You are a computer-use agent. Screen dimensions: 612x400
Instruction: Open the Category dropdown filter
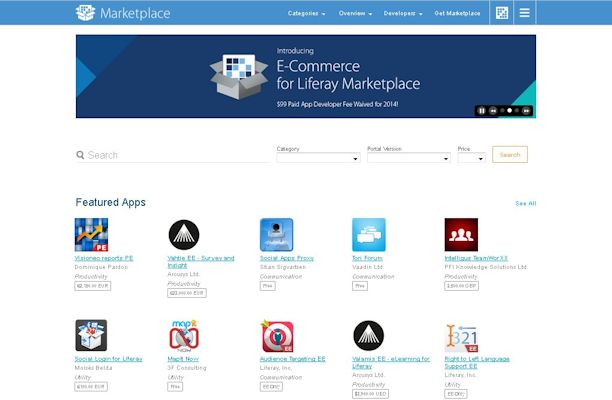[318, 158]
